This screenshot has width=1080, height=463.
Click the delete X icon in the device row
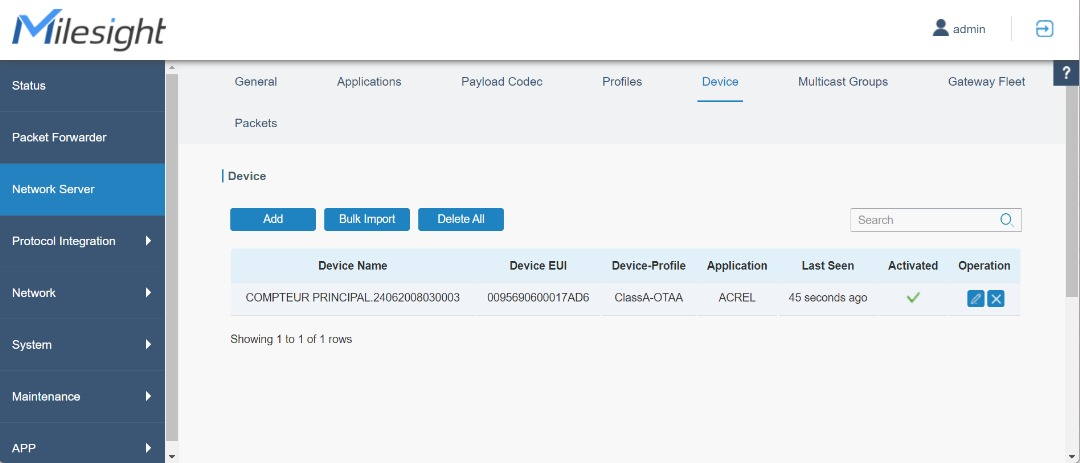click(x=996, y=299)
